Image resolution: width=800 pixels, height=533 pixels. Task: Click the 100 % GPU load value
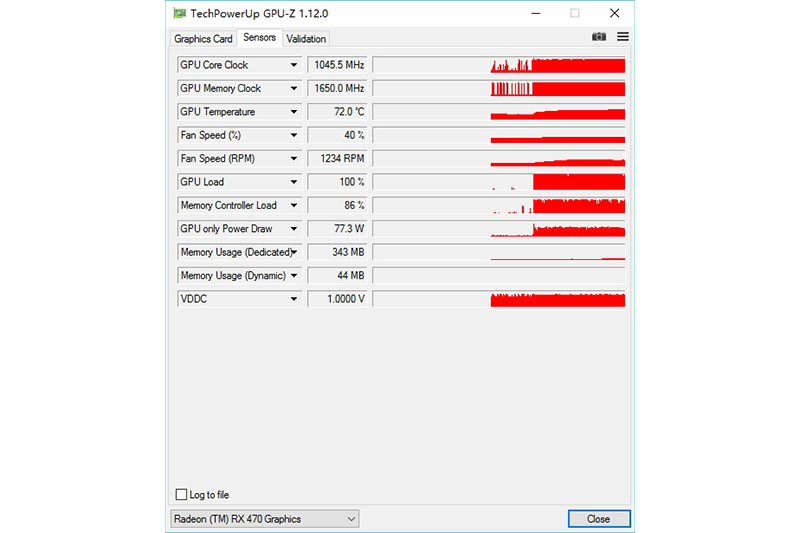click(337, 182)
